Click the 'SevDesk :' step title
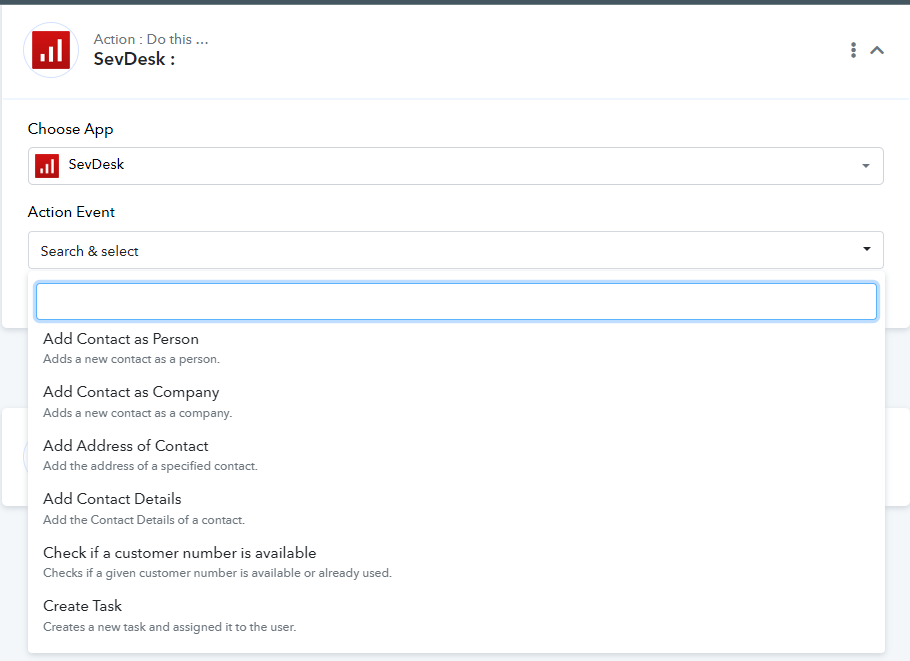Image resolution: width=910 pixels, height=661 pixels. tap(134, 59)
